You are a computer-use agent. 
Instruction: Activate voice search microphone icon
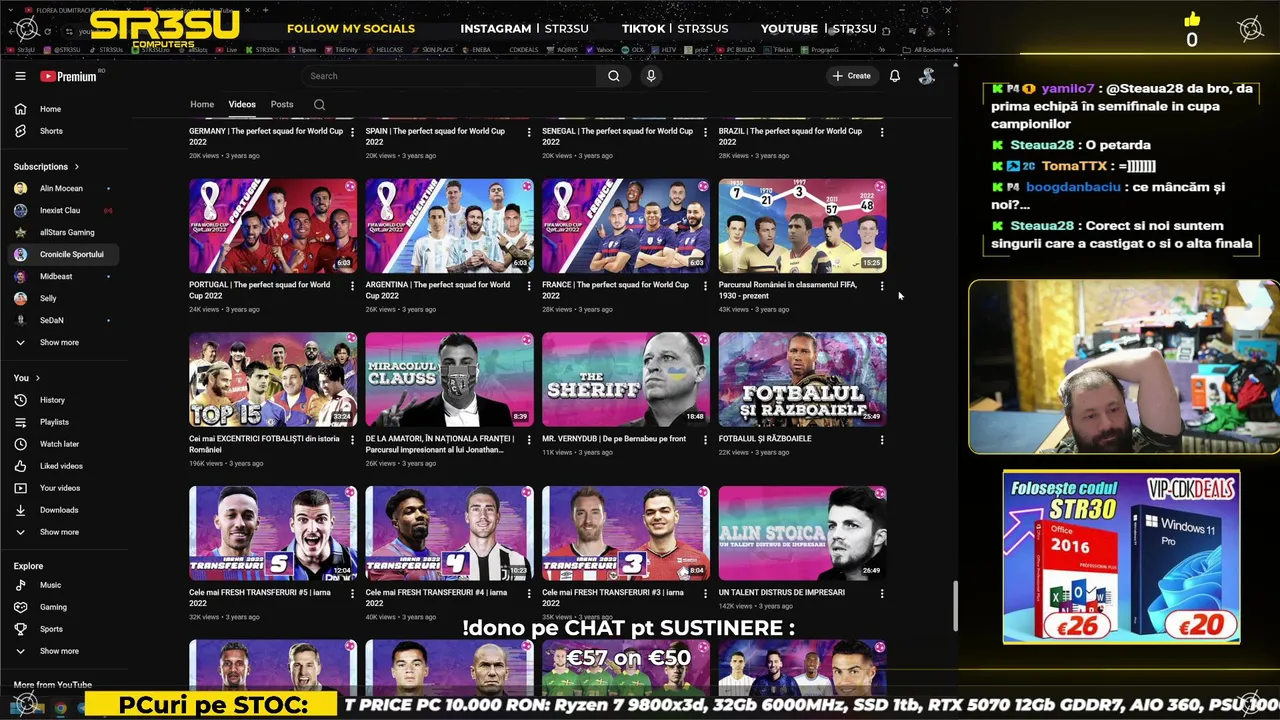tap(651, 76)
